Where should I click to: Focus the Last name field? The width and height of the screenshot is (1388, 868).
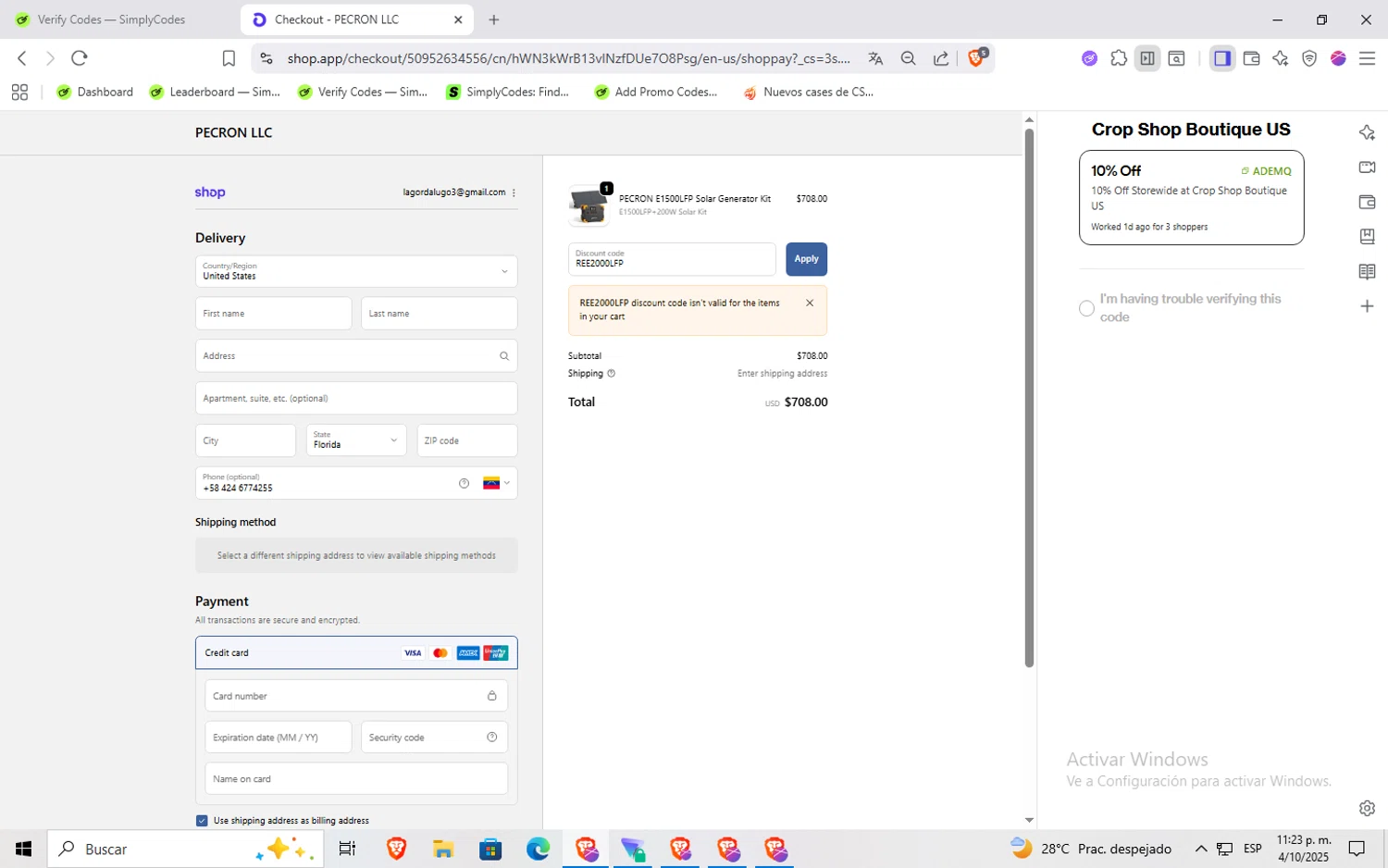pos(439,313)
